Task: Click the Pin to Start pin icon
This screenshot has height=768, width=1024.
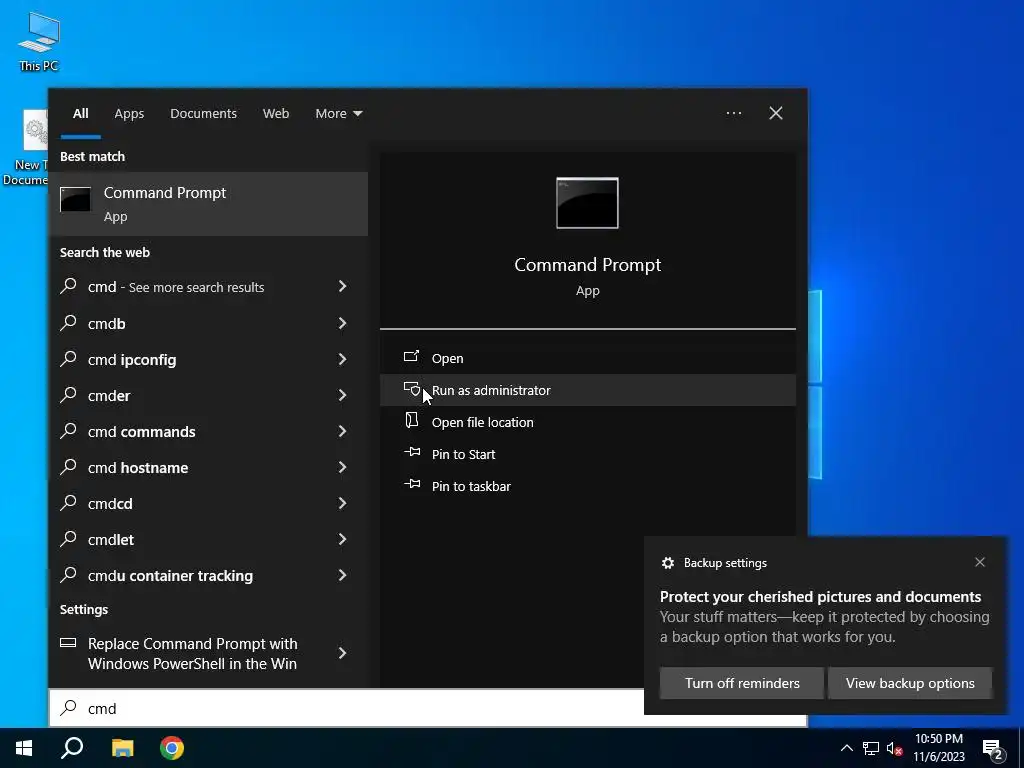Action: 412,452
